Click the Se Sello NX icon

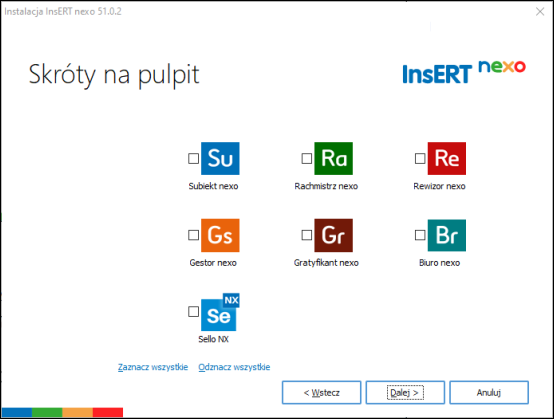click(220, 312)
